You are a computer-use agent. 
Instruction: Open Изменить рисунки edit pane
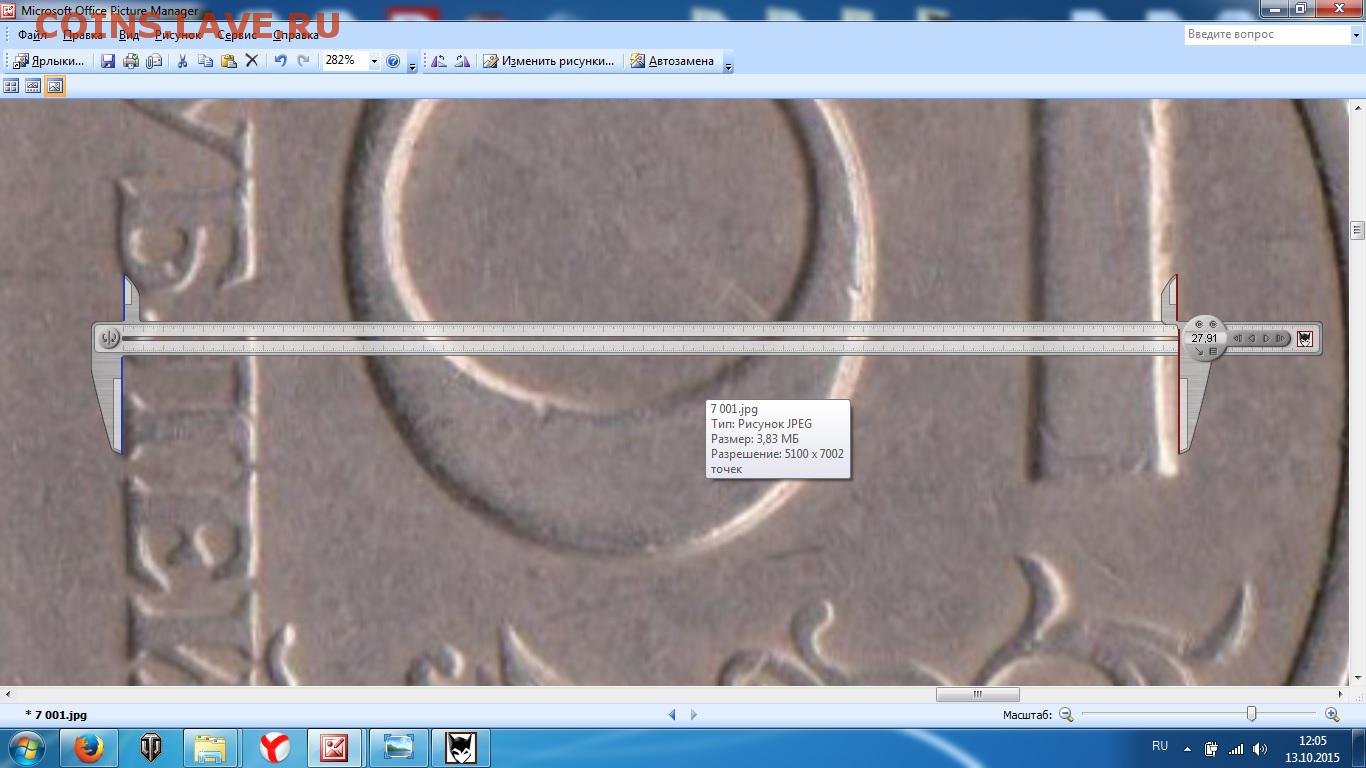(549, 61)
